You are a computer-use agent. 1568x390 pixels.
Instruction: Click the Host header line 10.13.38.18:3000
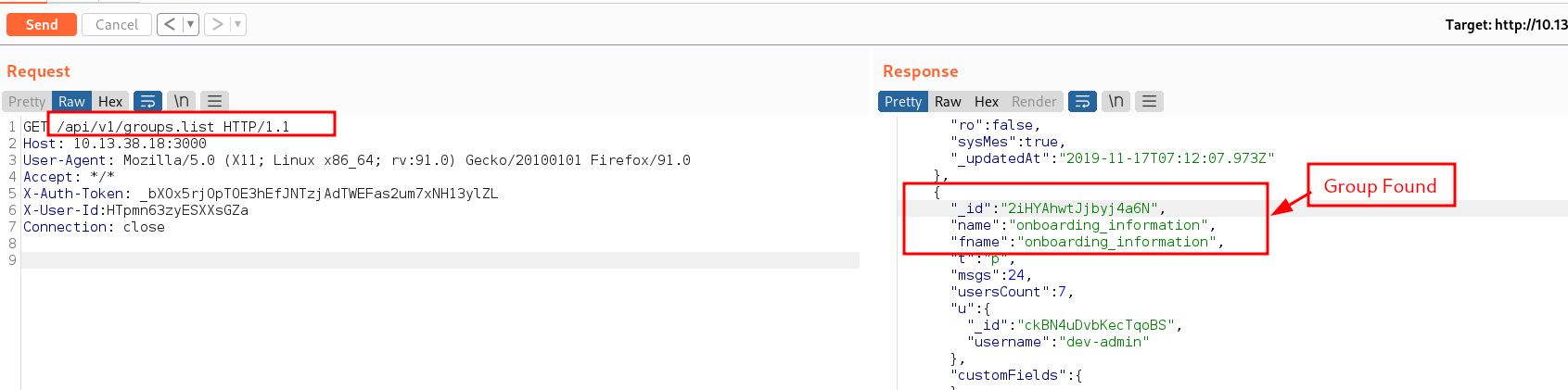point(115,144)
